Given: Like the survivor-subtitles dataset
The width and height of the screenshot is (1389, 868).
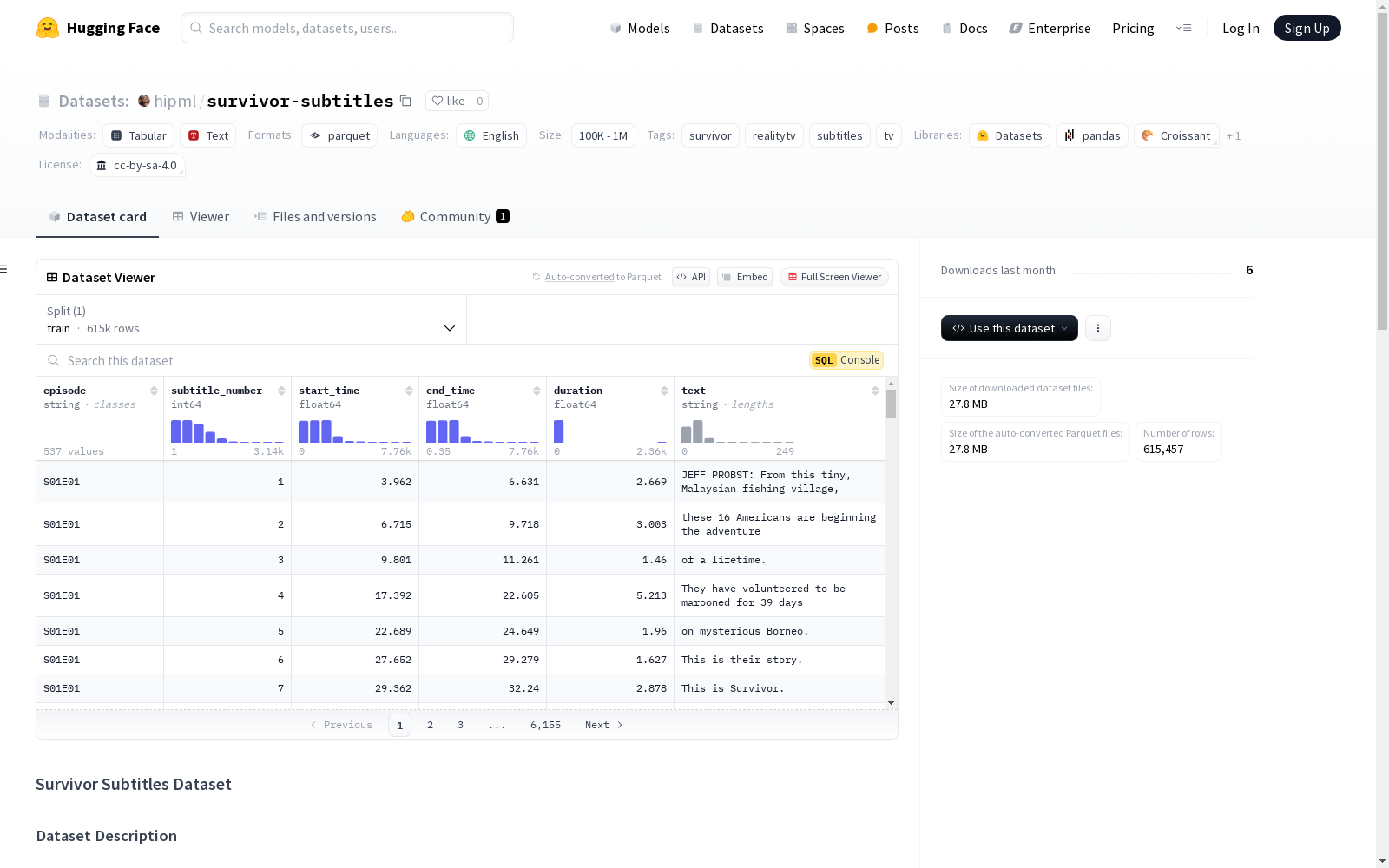Looking at the screenshot, I should pyautogui.click(x=449, y=101).
